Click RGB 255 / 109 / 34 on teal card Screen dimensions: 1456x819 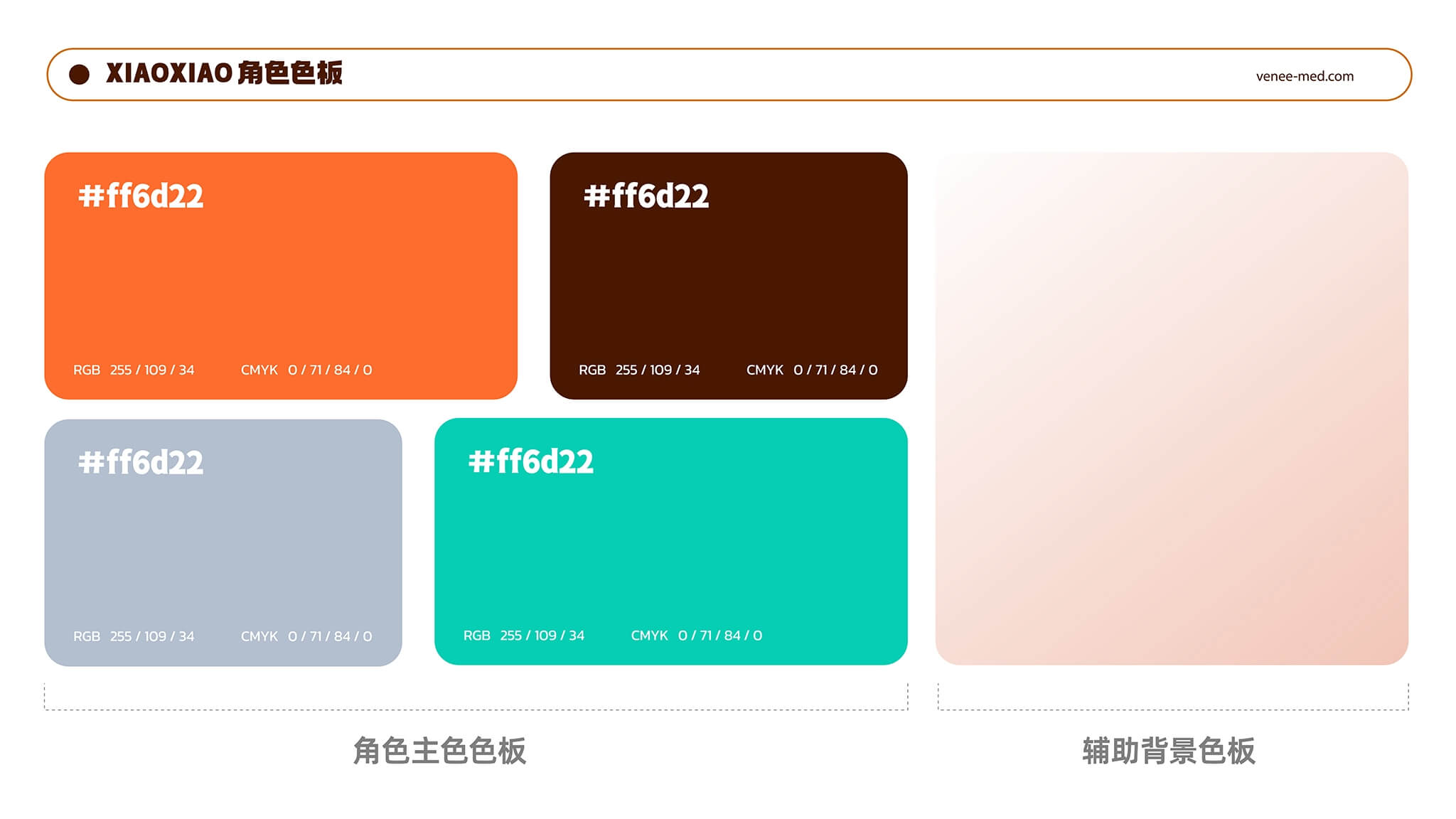pyautogui.click(x=524, y=636)
